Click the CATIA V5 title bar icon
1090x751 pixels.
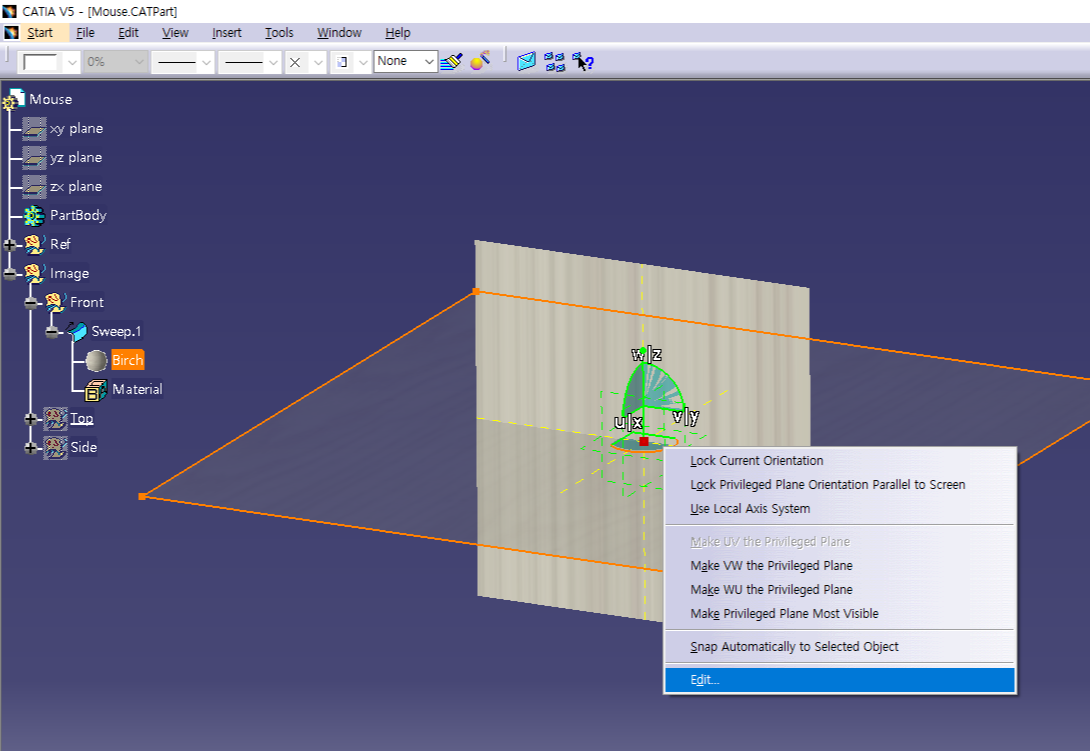coord(9,11)
